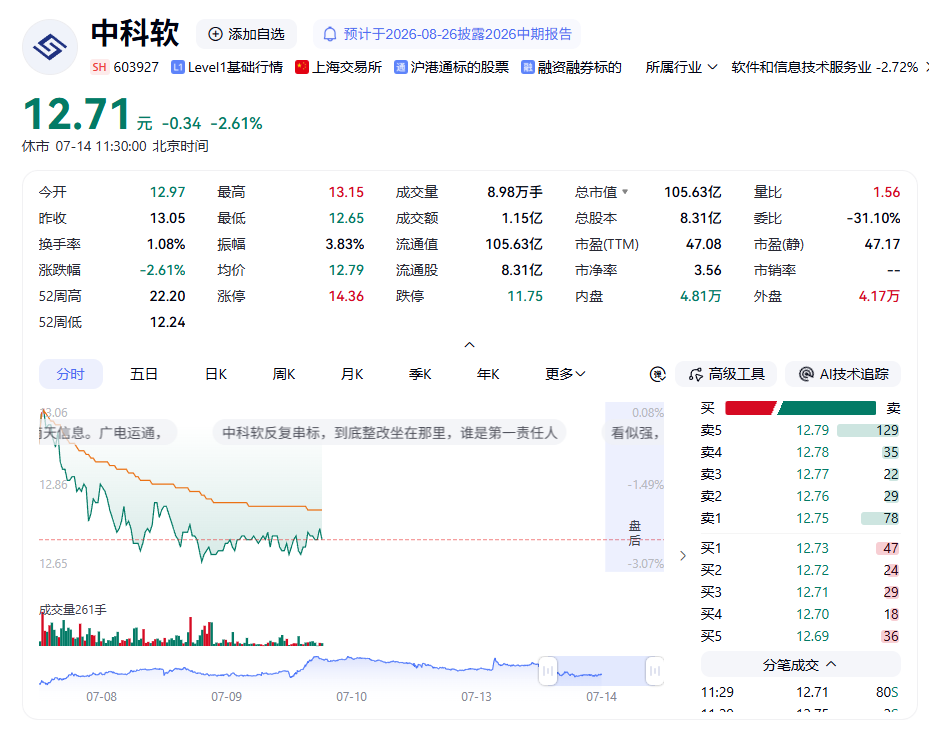The width and height of the screenshot is (929, 732).
Task: Open the 广电运通 news bubble
Action: [x=108, y=433]
